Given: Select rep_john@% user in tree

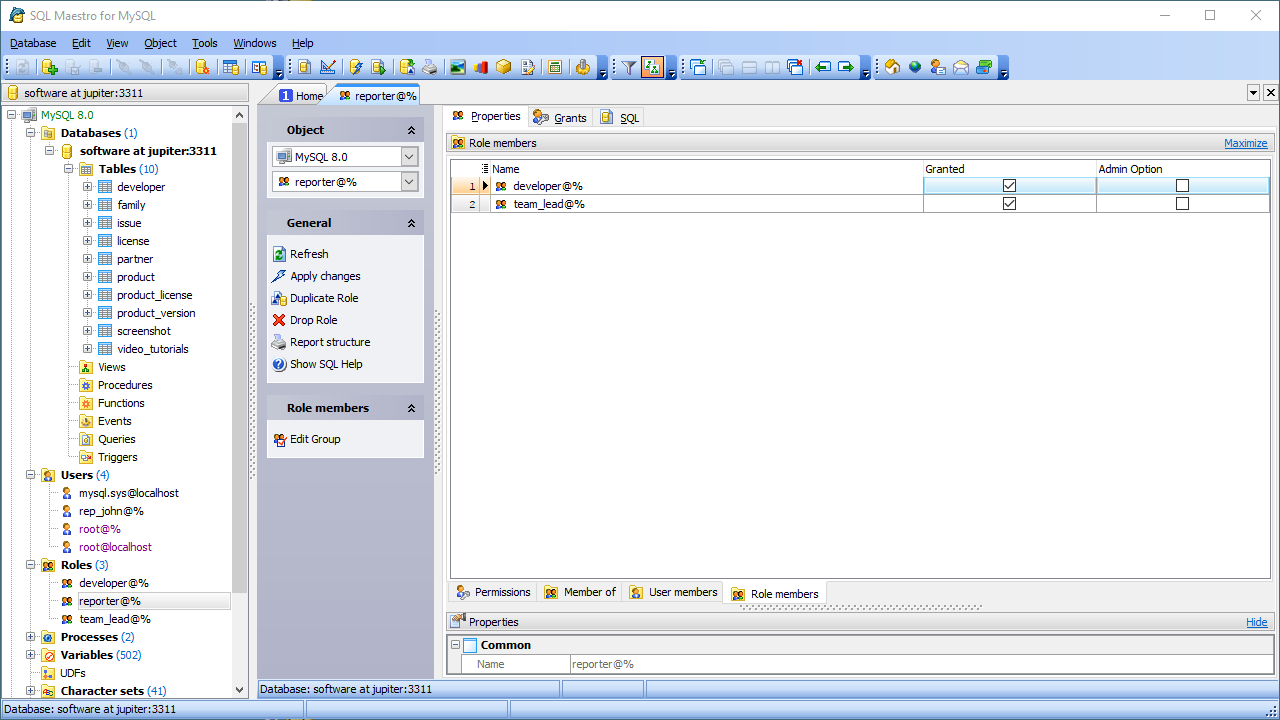Looking at the screenshot, I should (111, 511).
